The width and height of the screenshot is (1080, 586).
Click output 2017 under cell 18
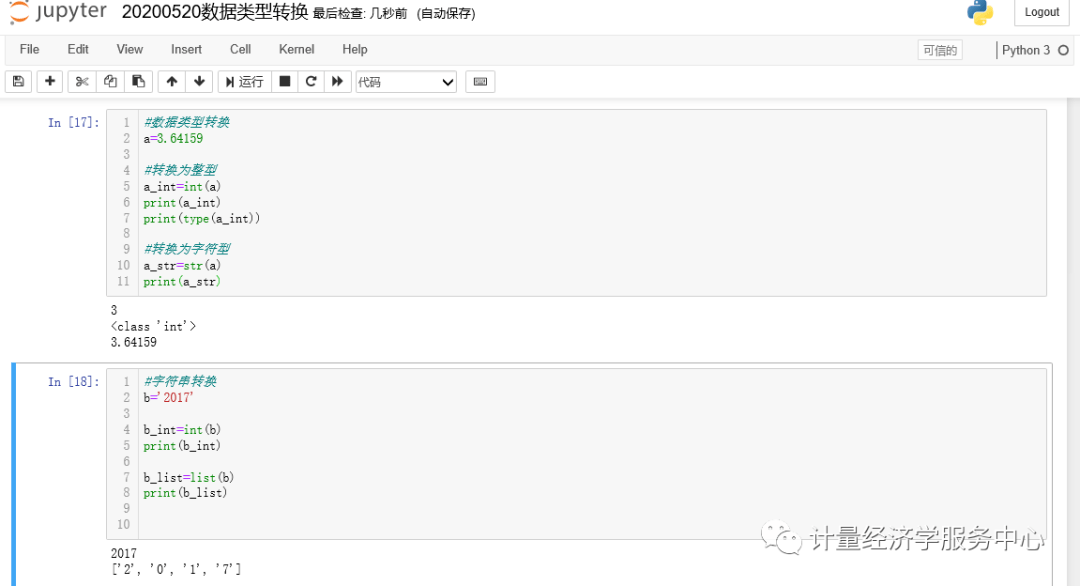123,553
